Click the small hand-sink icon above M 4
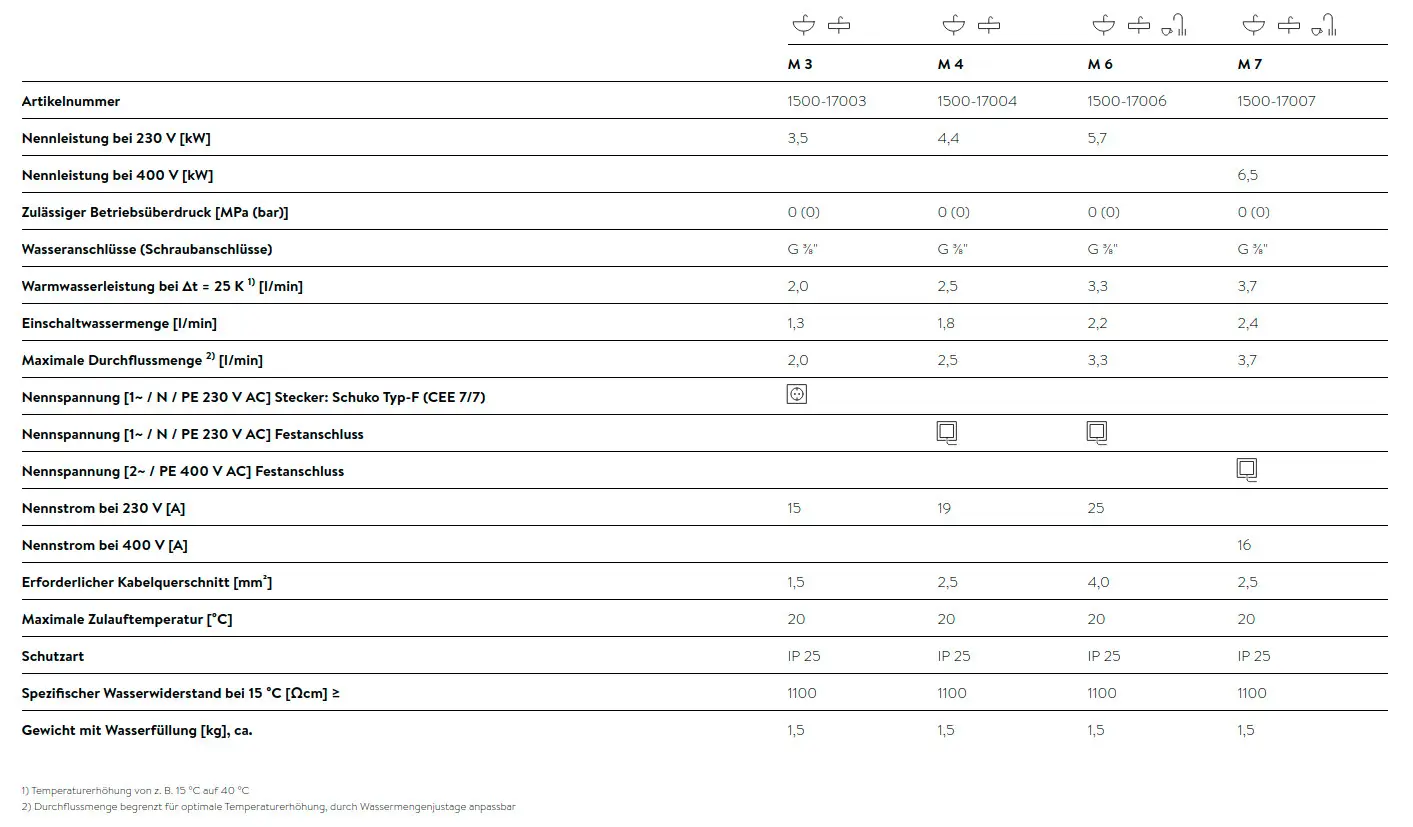This screenshot has width=1413, height=827. tap(989, 25)
